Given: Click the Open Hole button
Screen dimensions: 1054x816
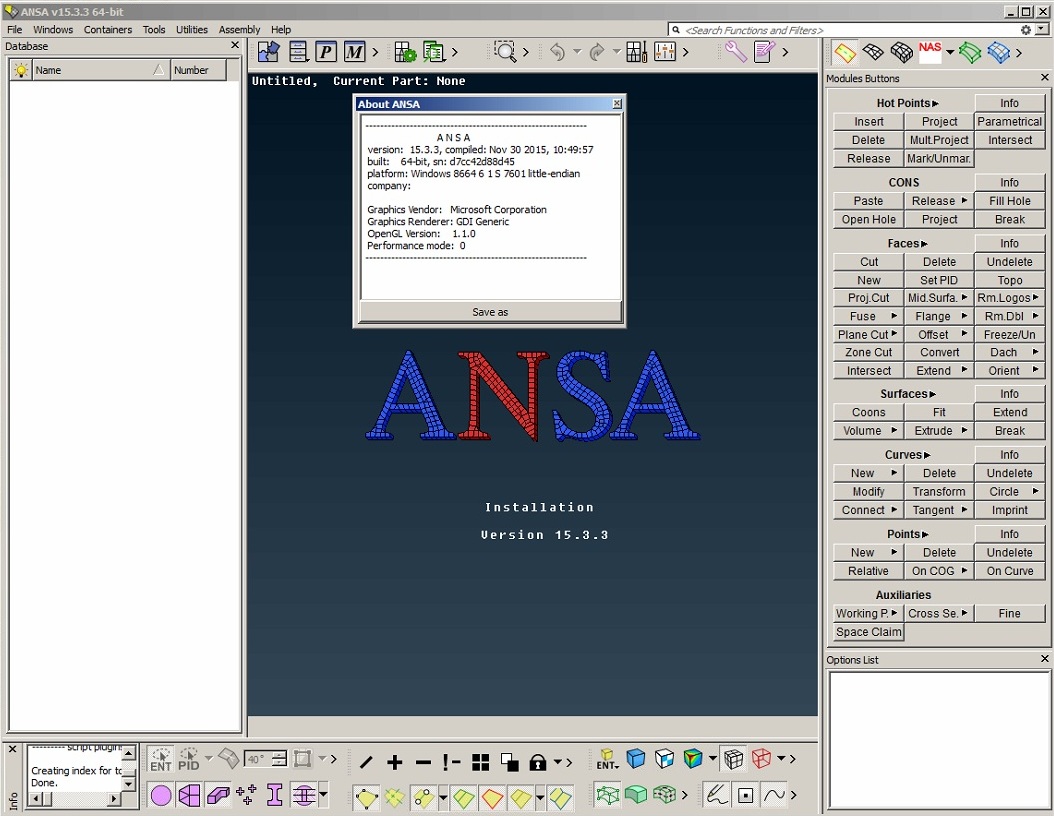Looking at the screenshot, I should [x=868, y=220].
